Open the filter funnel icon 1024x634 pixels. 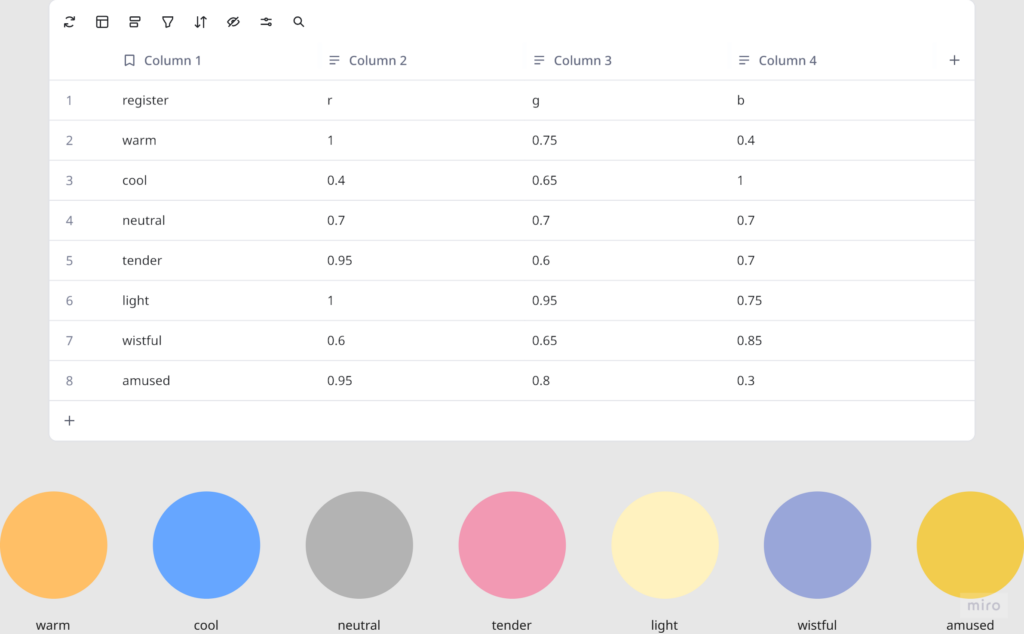tap(168, 22)
